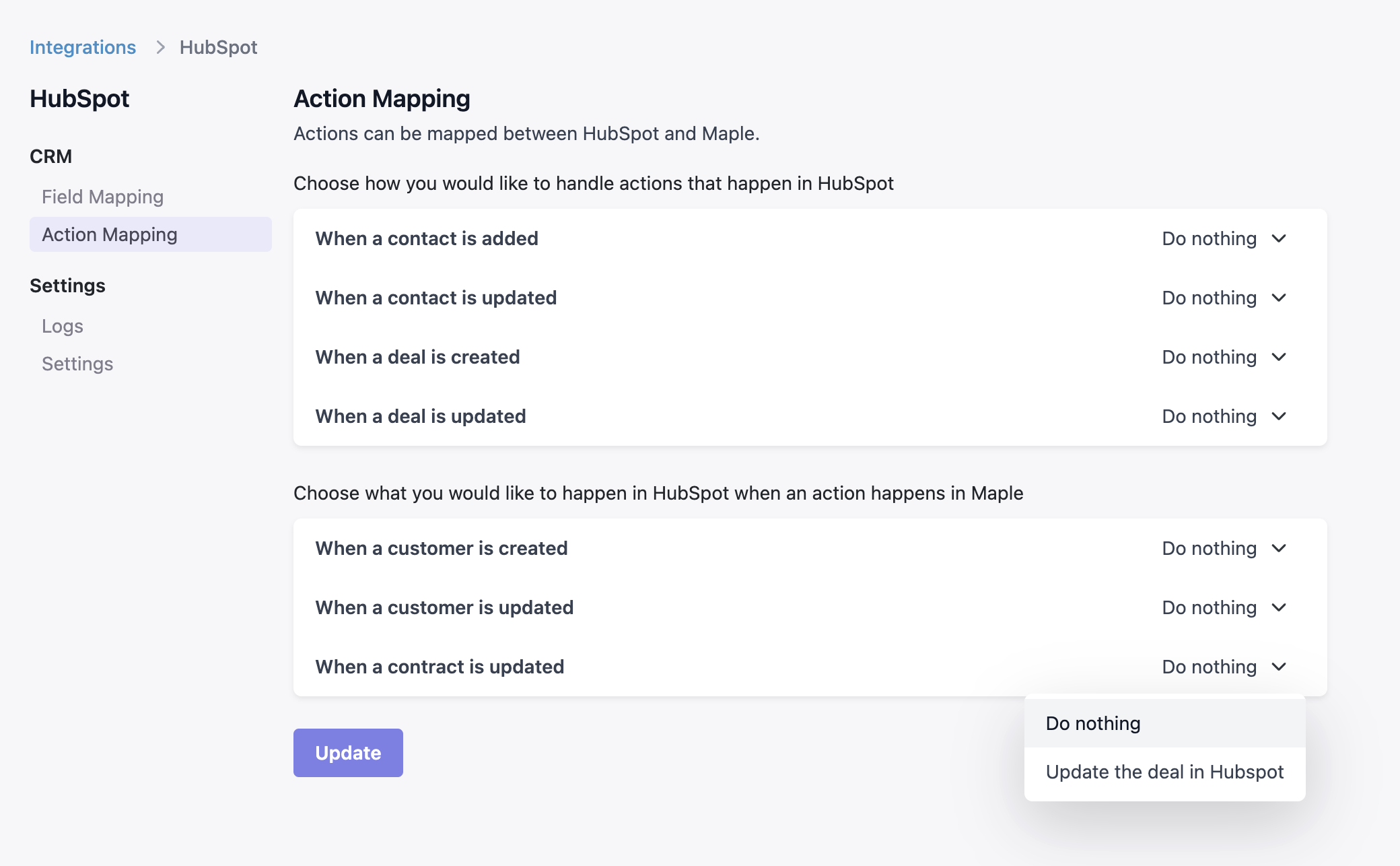The height and width of the screenshot is (866, 1400).
Task: Click chevron next to contact added row
Action: [x=1279, y=238]
